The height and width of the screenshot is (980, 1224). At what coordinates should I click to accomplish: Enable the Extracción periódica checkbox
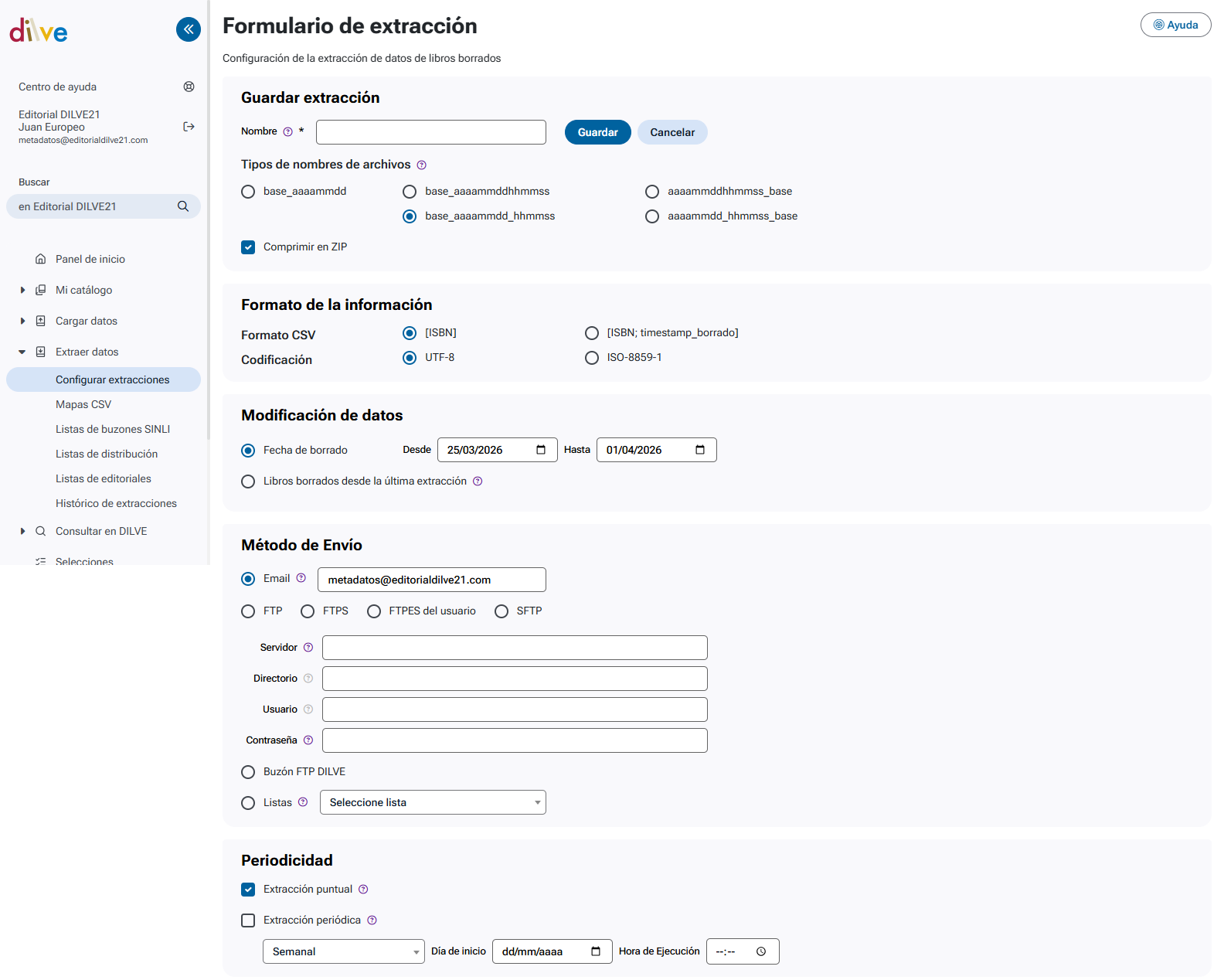click(x=248, y=920)
